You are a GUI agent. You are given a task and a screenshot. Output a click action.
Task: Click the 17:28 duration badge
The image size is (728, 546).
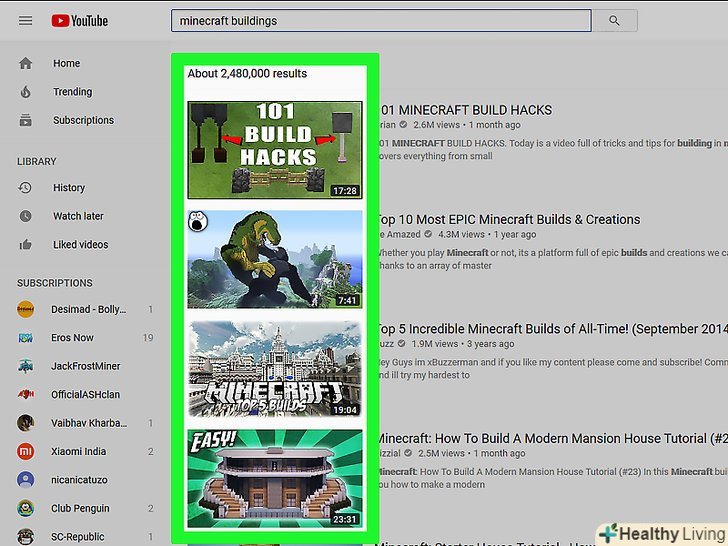(345, 191)
